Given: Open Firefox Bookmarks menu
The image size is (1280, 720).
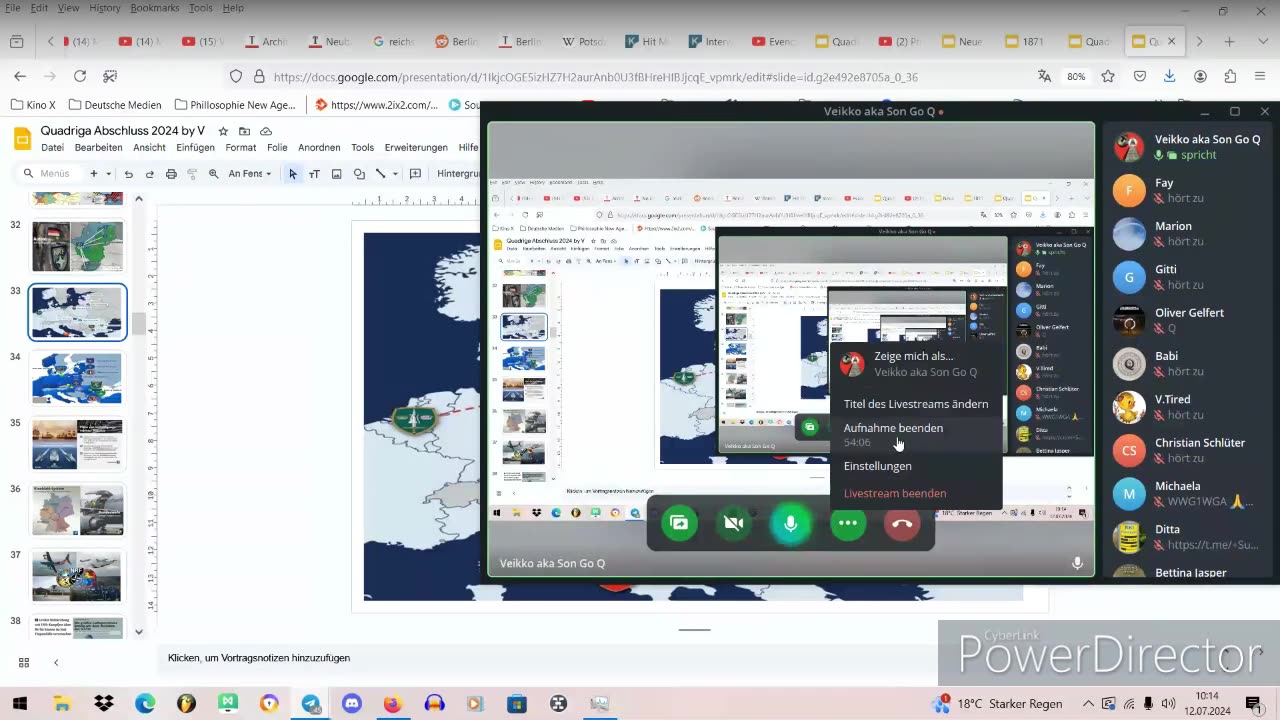Looking at the screenshot, I should pyautogui.click(x=153, y=8).
